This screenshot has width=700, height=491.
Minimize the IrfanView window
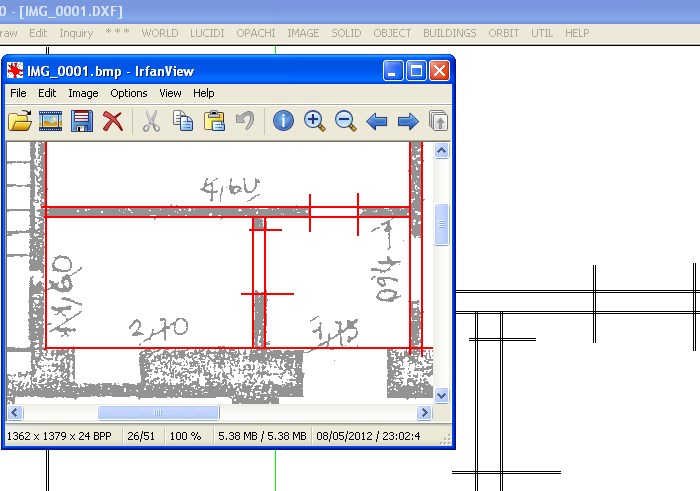tap(393, 71)
